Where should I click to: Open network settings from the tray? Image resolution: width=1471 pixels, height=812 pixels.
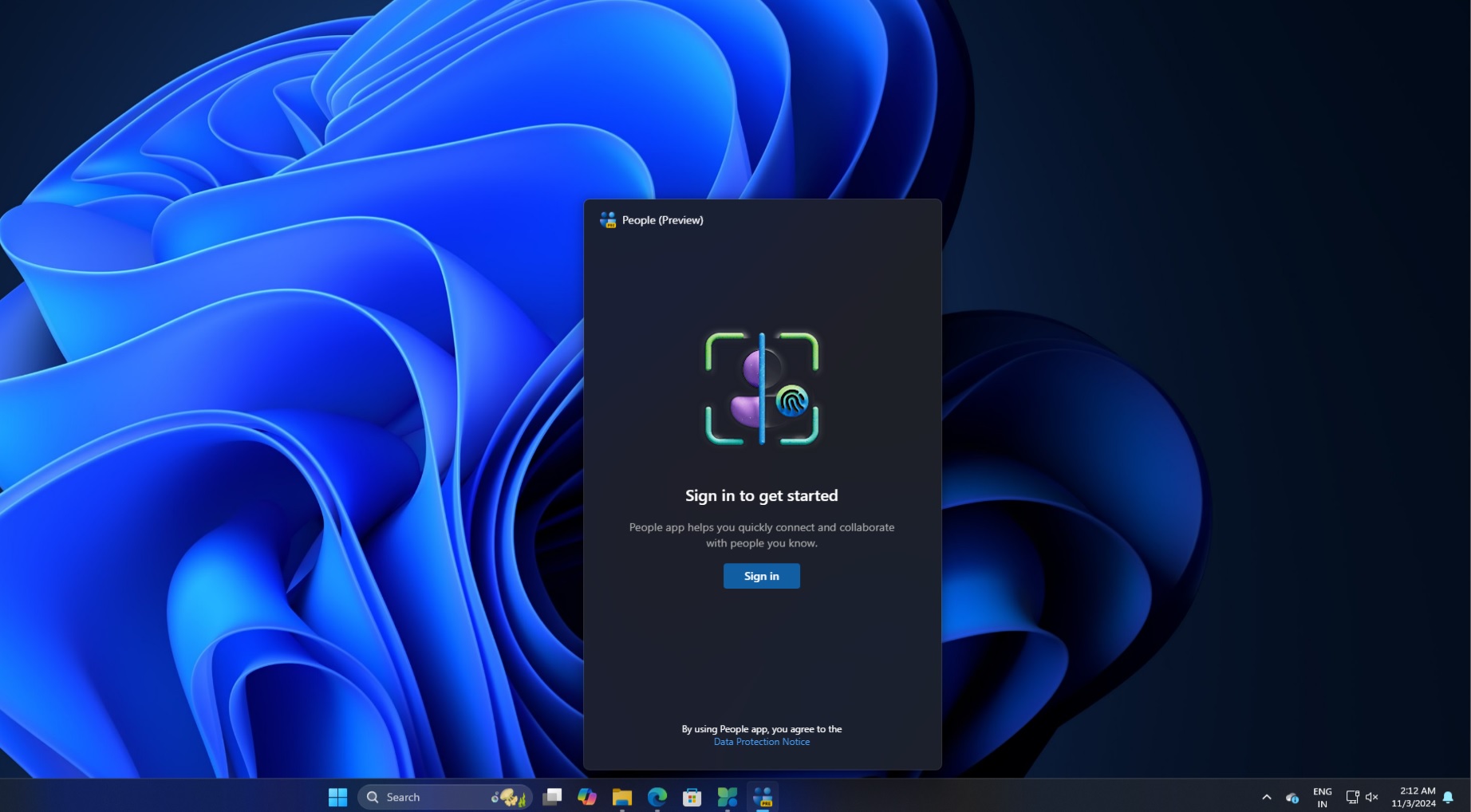point(1352,797)
